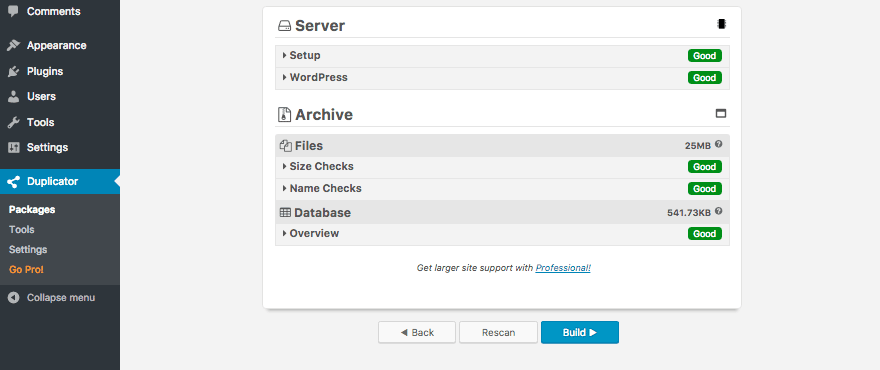Expand the Name Checks row

pyautogui.click(x=502, y=189)
